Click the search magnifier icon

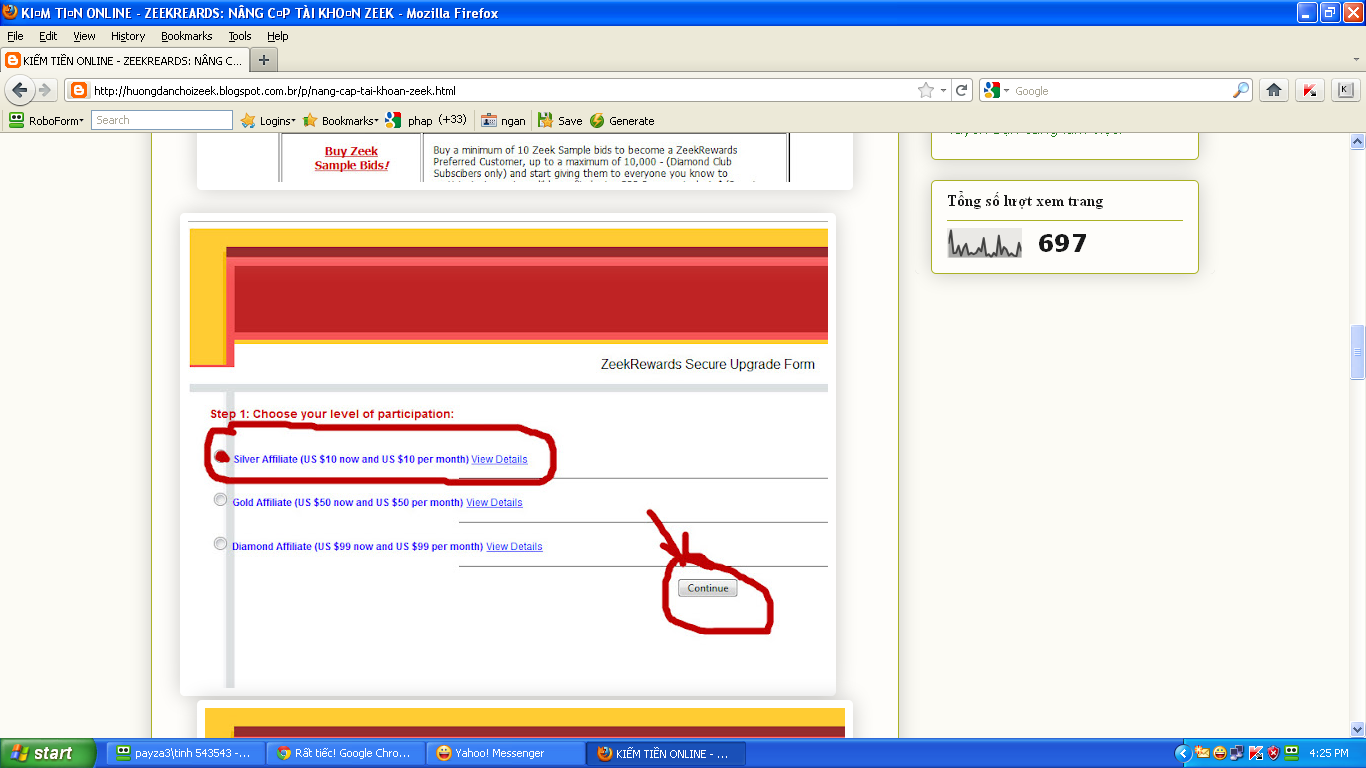click(x=1241, y=90)
